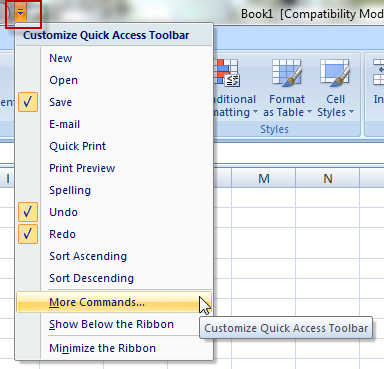
Task: Open the Conditional Formatting icon
Action: click(227, 73)
